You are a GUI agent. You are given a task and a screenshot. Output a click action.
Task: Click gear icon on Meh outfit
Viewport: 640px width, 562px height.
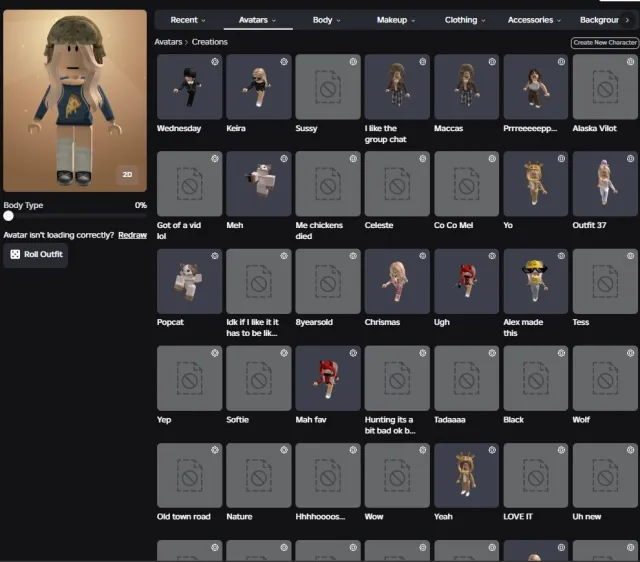point(284,158)
